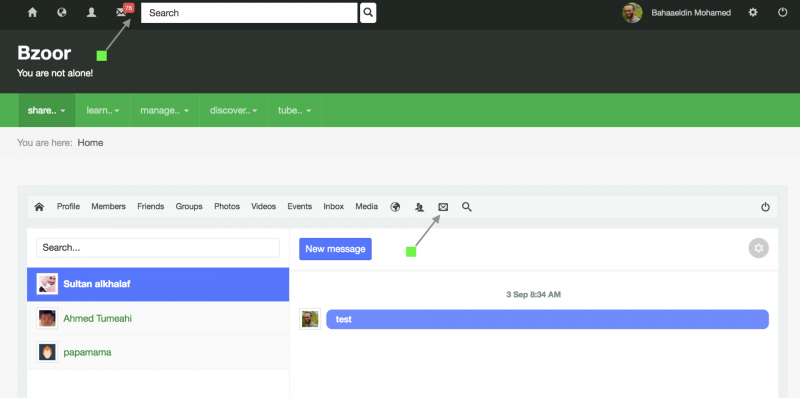Open the Profile menu item
The image size is (800, 398).
pyautogui.click(x=68, y=207)
